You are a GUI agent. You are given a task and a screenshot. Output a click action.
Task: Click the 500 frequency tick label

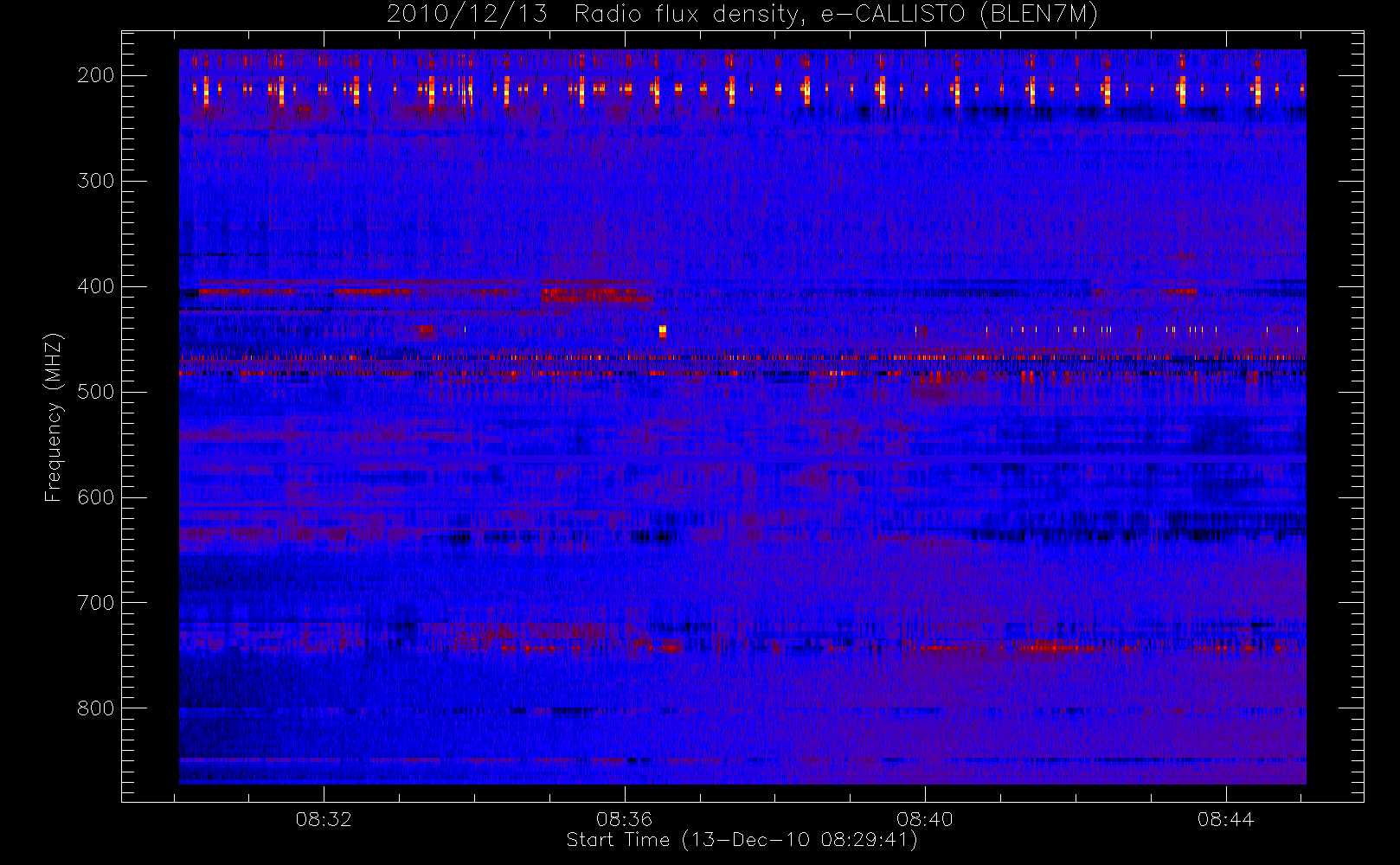(96, 392)
